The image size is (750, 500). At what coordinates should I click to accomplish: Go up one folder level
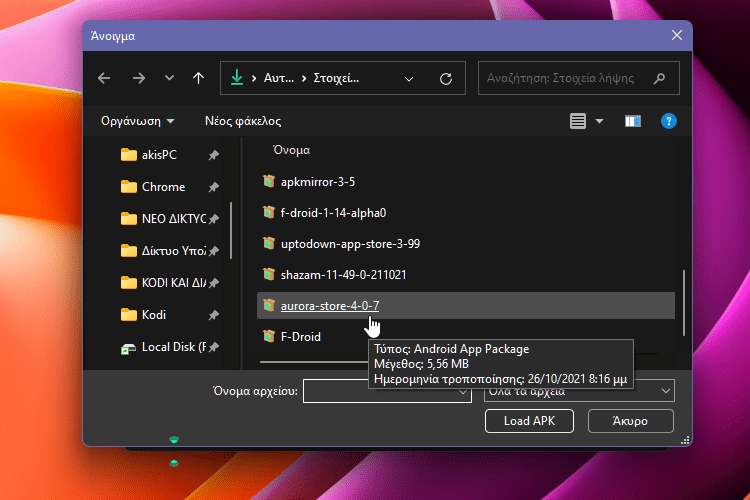198,78
